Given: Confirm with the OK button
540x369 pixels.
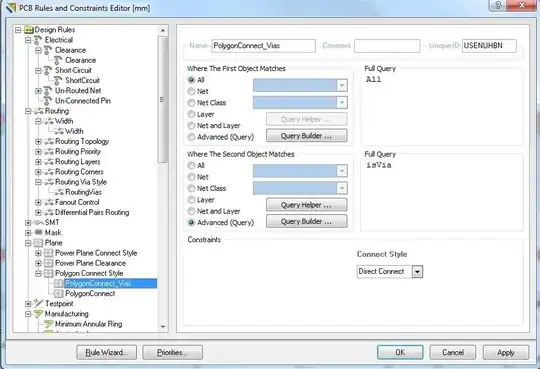Looking at the screenshot, I should click(x=400, y=352).
